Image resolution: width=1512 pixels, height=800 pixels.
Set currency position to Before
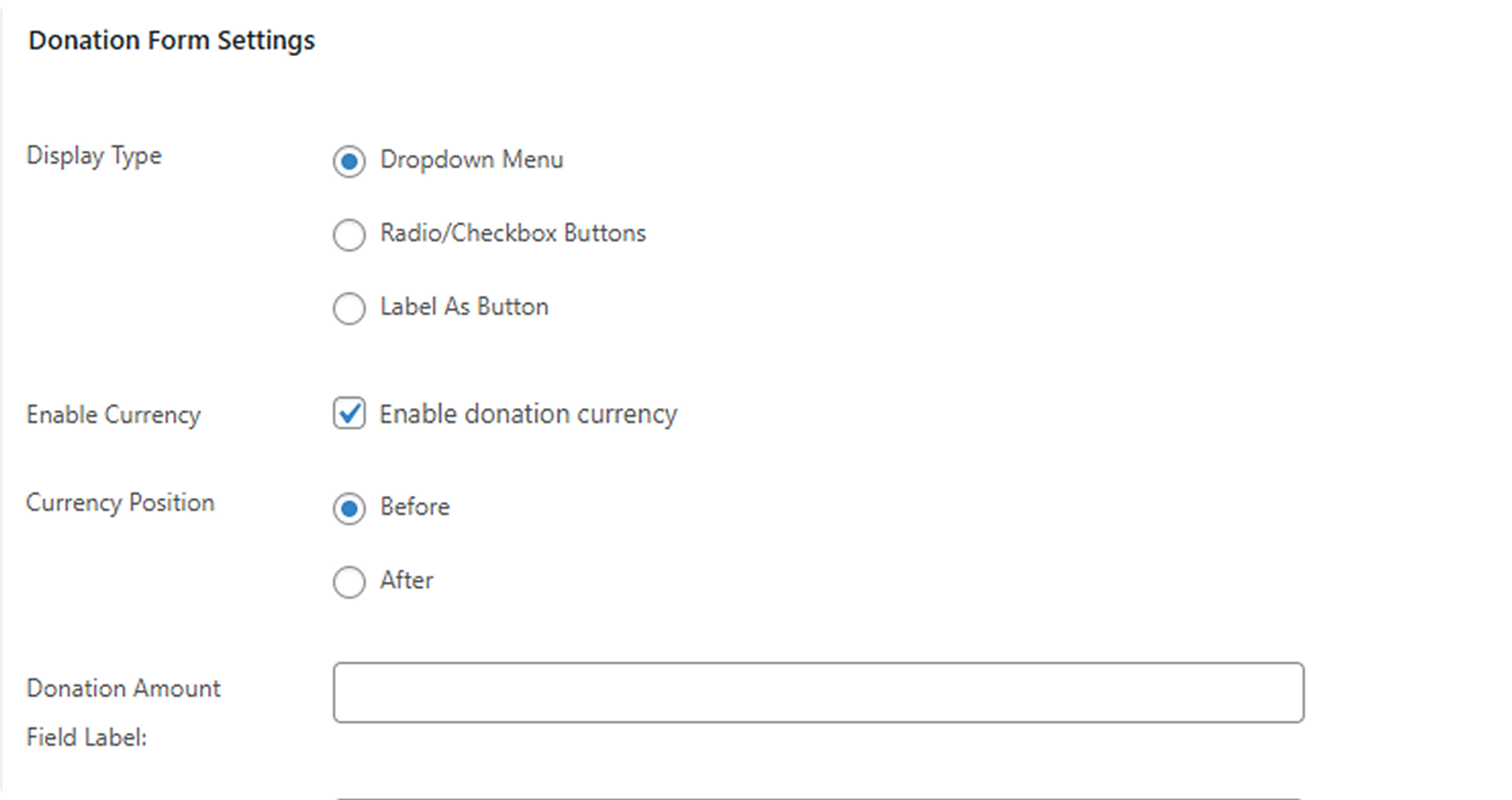[349, 508]
